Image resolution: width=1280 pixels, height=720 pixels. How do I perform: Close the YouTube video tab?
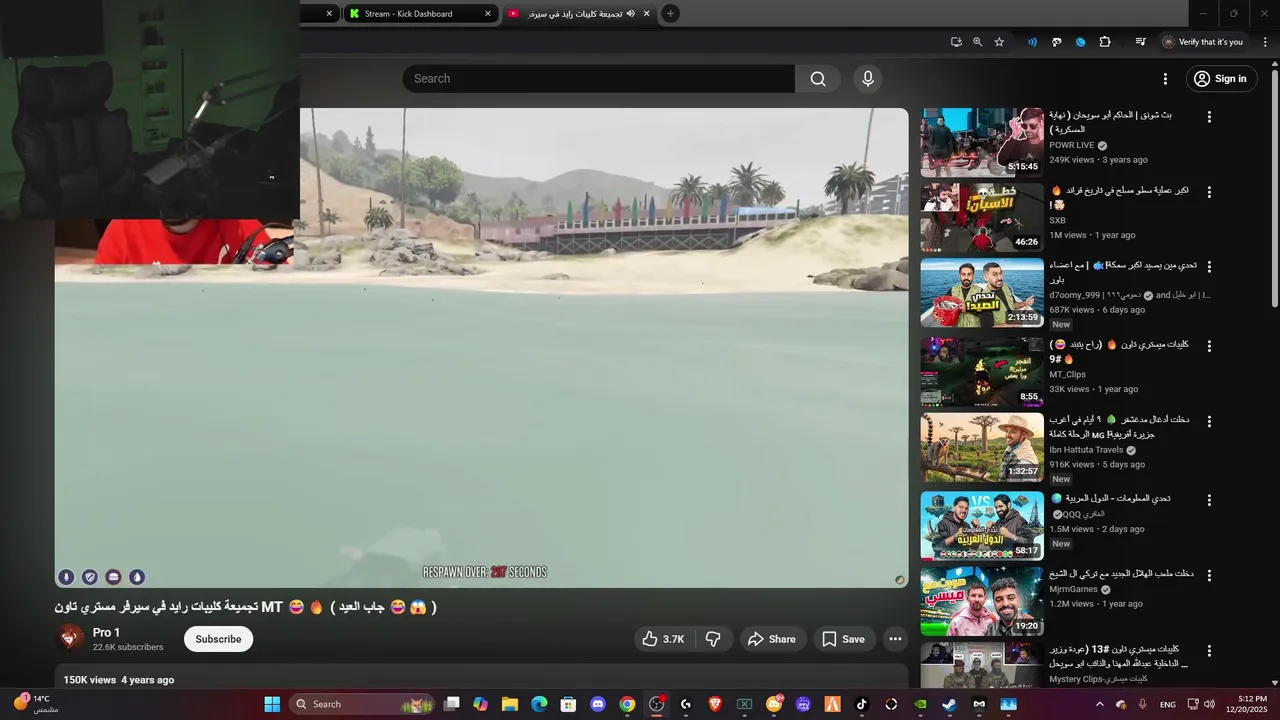point(647,14)
